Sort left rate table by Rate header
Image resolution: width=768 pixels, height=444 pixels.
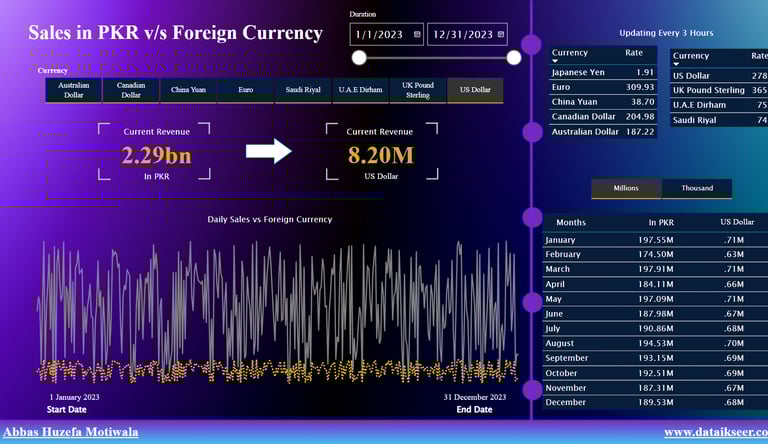pyautogui.click(x=634, y=53)
